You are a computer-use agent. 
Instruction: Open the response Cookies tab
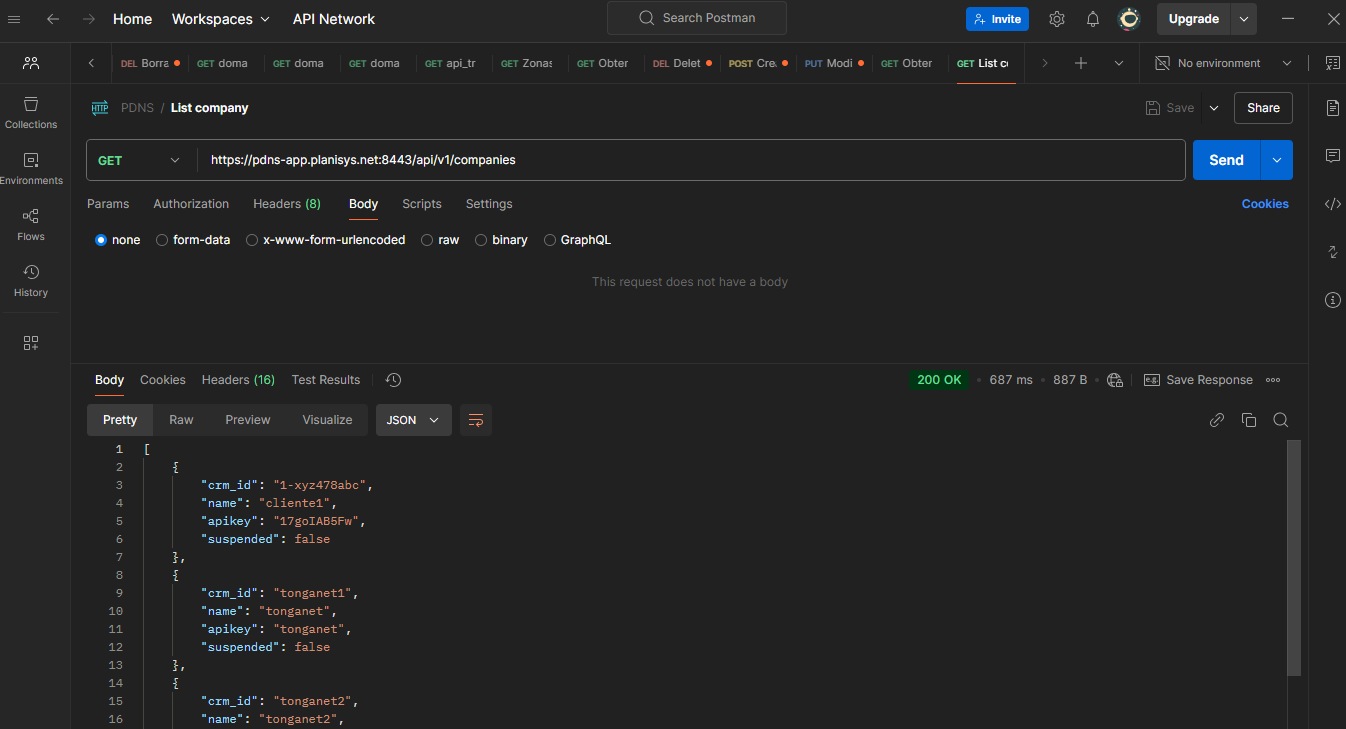(163, 380)
